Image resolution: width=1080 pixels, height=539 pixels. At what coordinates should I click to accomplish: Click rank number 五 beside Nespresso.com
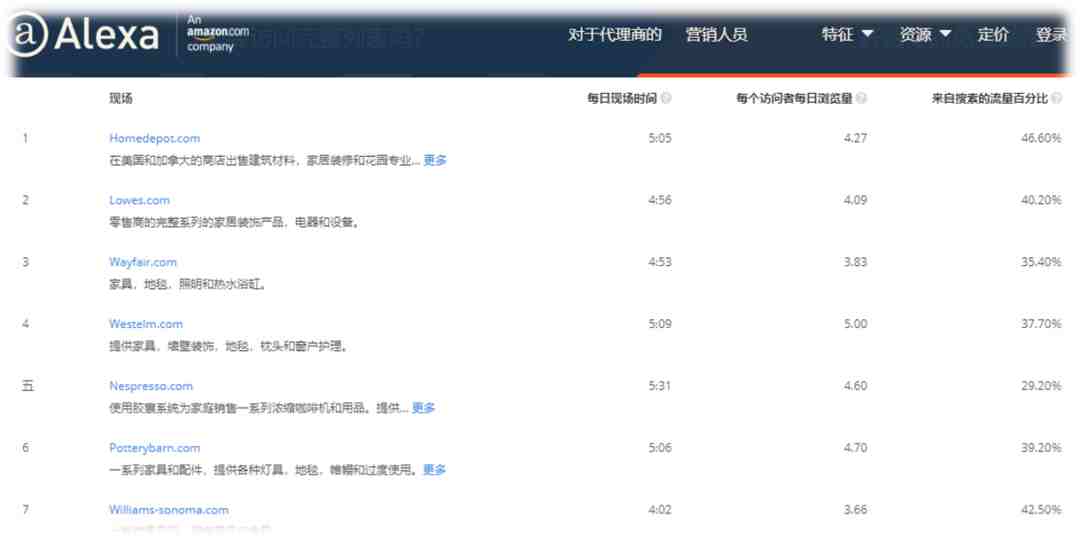coord(27,386)
